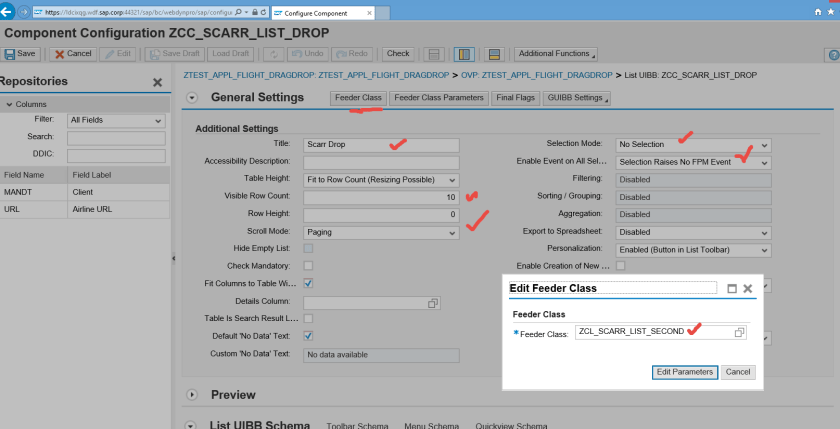Click the Search input field
840x429 pixels.
coord(116,138)
